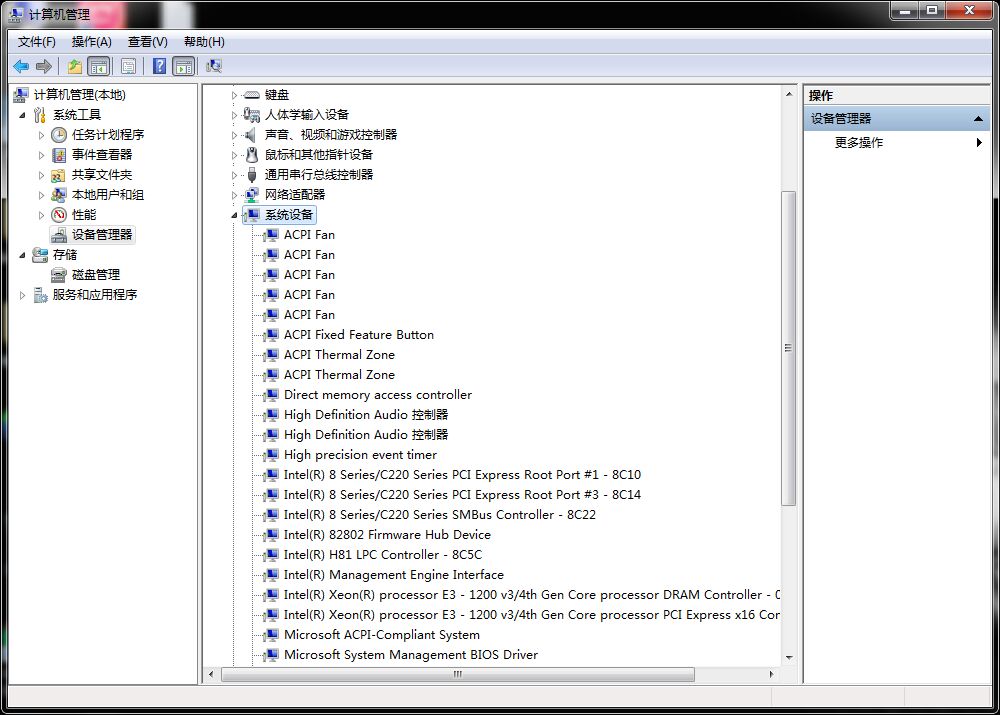
Task: Expand the 服务和应用程序 node
Action: [x=22, y=295]
